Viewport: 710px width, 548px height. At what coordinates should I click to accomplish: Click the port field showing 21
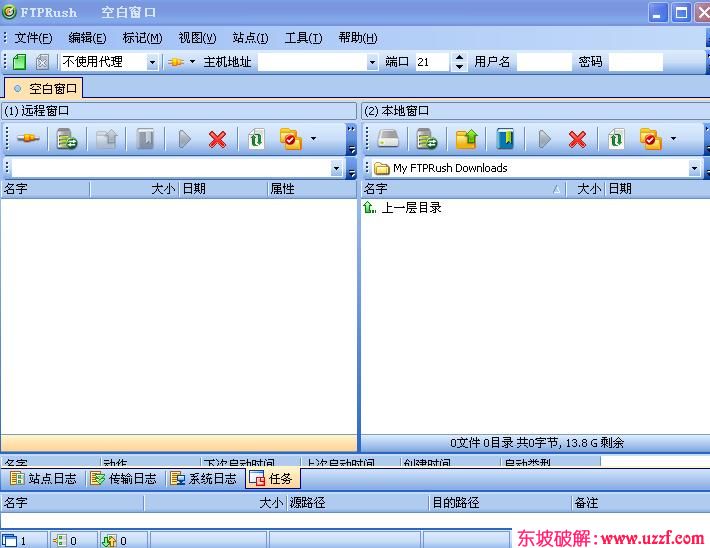pyautogui.click(x=432, y=62)
